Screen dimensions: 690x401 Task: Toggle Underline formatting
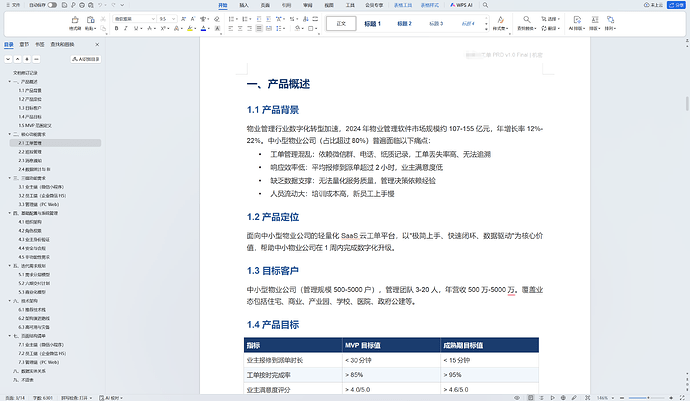[x=136, y=29]
